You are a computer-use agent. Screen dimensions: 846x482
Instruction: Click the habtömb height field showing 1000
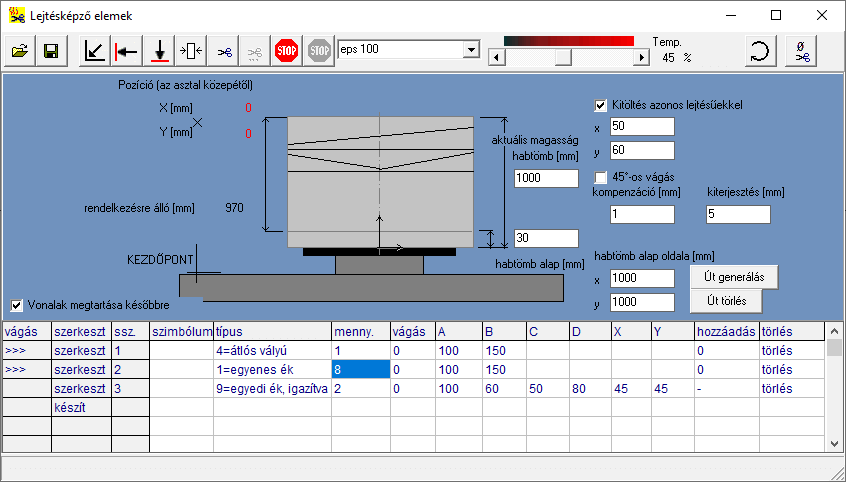(546, 178)
